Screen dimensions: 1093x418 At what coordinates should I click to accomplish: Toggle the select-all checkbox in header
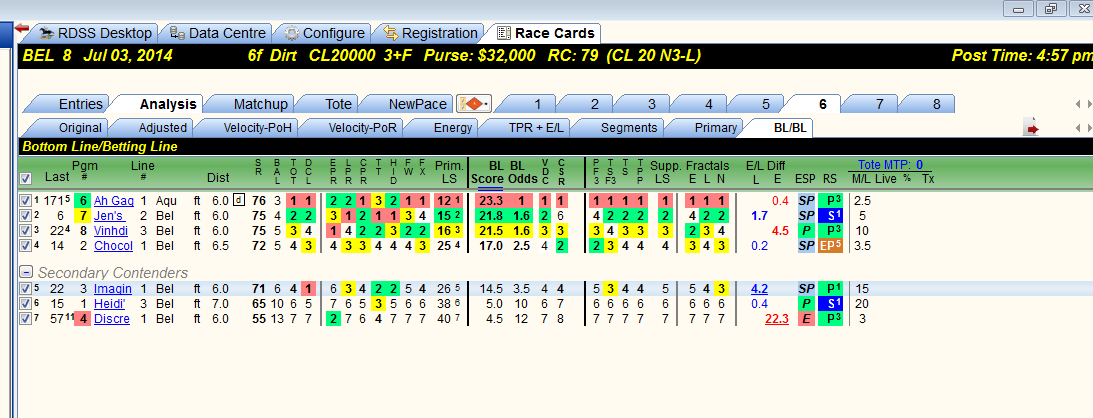26,178
